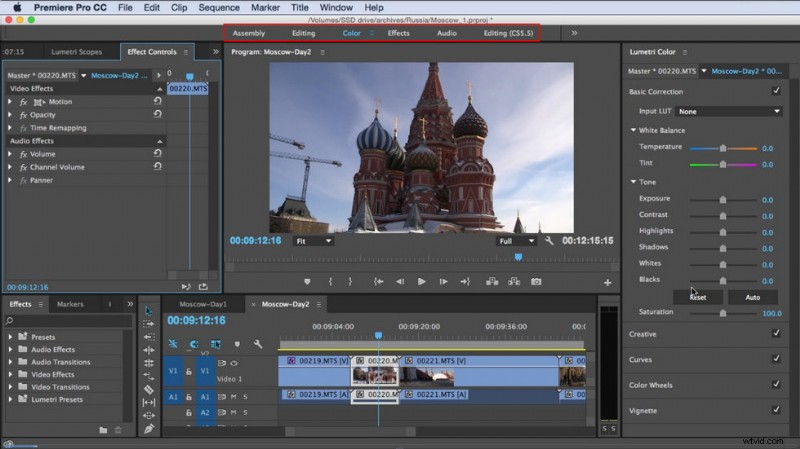Select the Razor tool
Image resolution: width=800 pixels, height=449 pixels.
point(148,389)
